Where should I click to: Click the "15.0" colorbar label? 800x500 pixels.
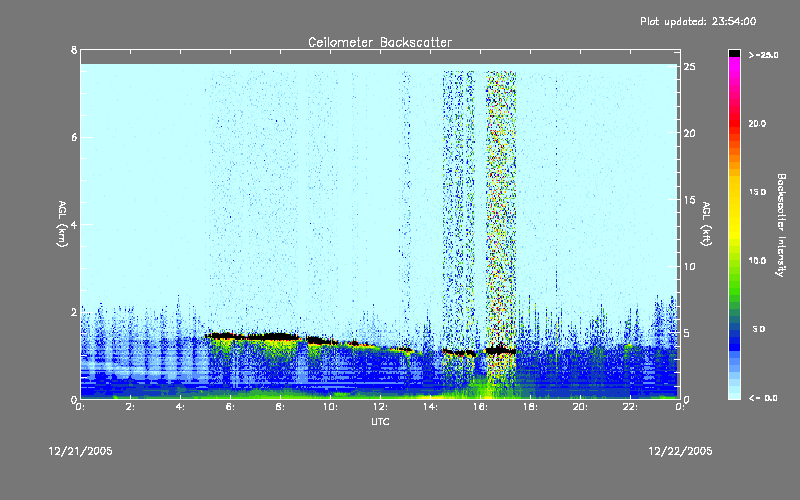757,192
